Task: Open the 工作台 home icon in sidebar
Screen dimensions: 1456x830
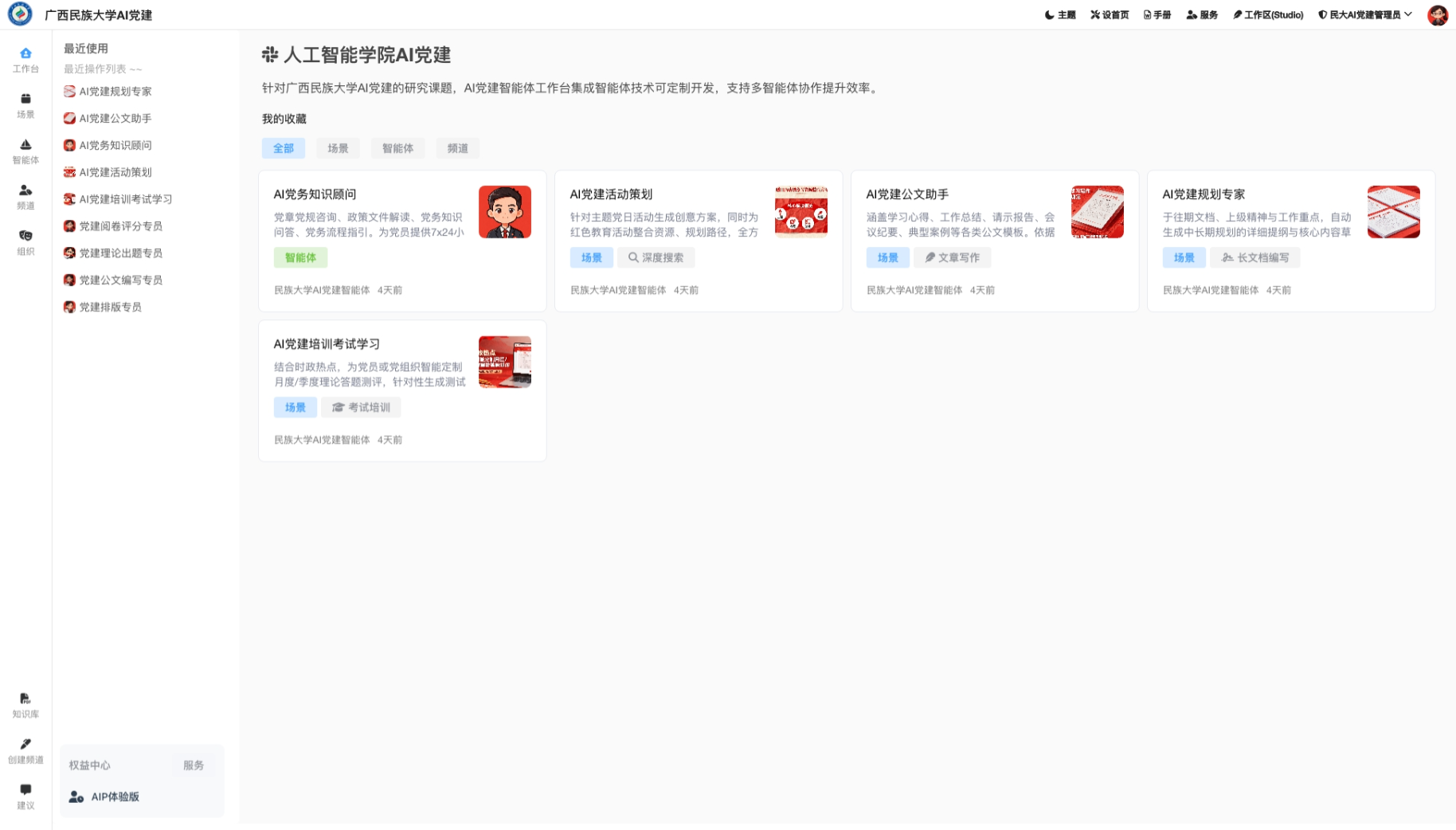Action: pos(25,60)
